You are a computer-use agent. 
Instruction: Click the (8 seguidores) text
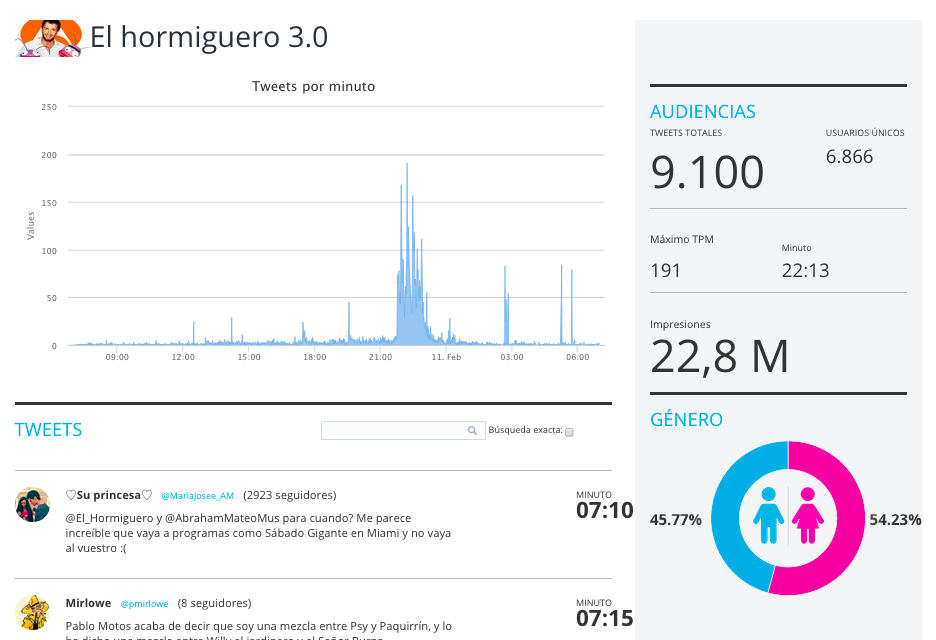pos(214,603)
